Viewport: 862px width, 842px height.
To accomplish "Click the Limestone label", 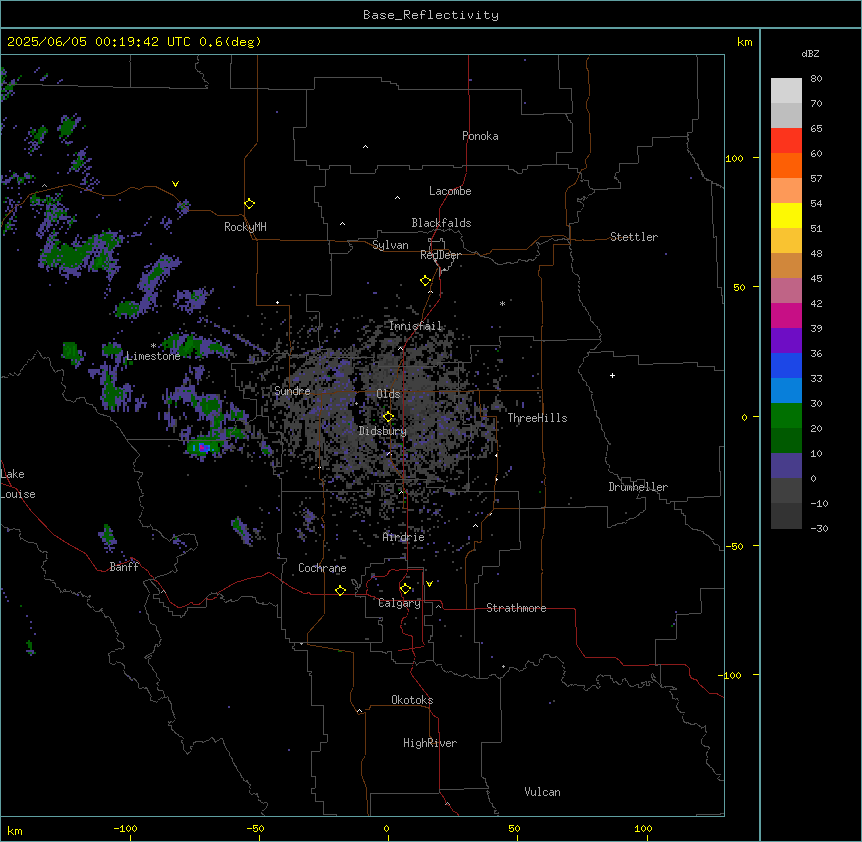I will [x=153, y=356].
